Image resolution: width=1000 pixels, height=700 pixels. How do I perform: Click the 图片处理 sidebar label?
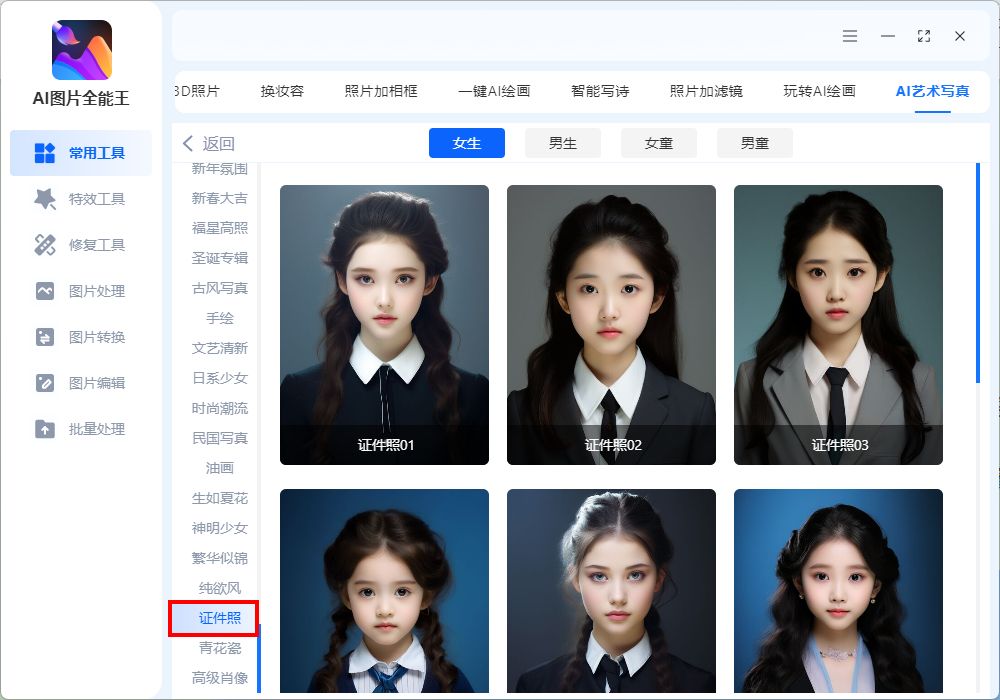(97, 291)
